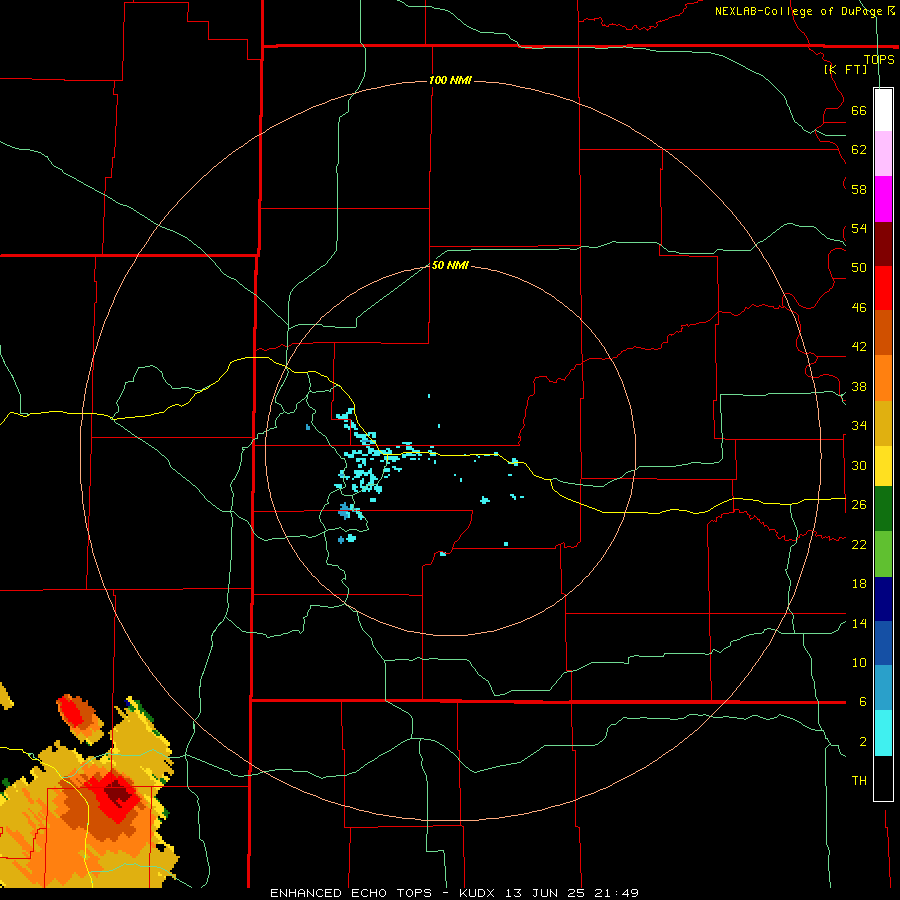Click the navy 14-18 kft legend swatch
This screenshot has height=900, width=900.
click(x=883, y=599)
